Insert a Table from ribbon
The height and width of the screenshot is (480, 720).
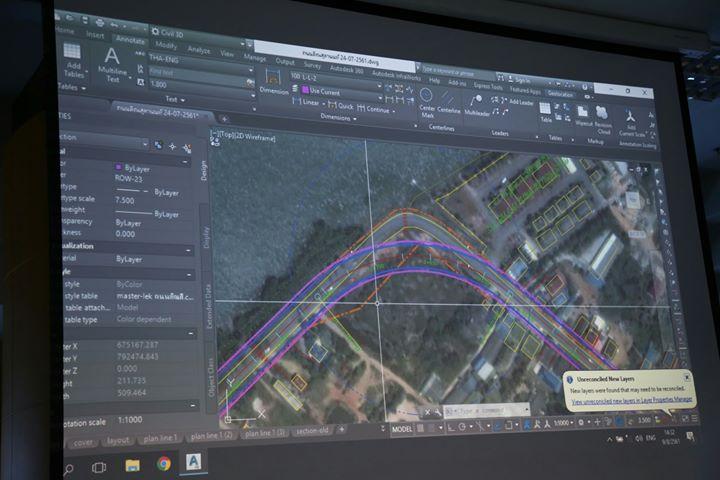(x=546, y=112)
